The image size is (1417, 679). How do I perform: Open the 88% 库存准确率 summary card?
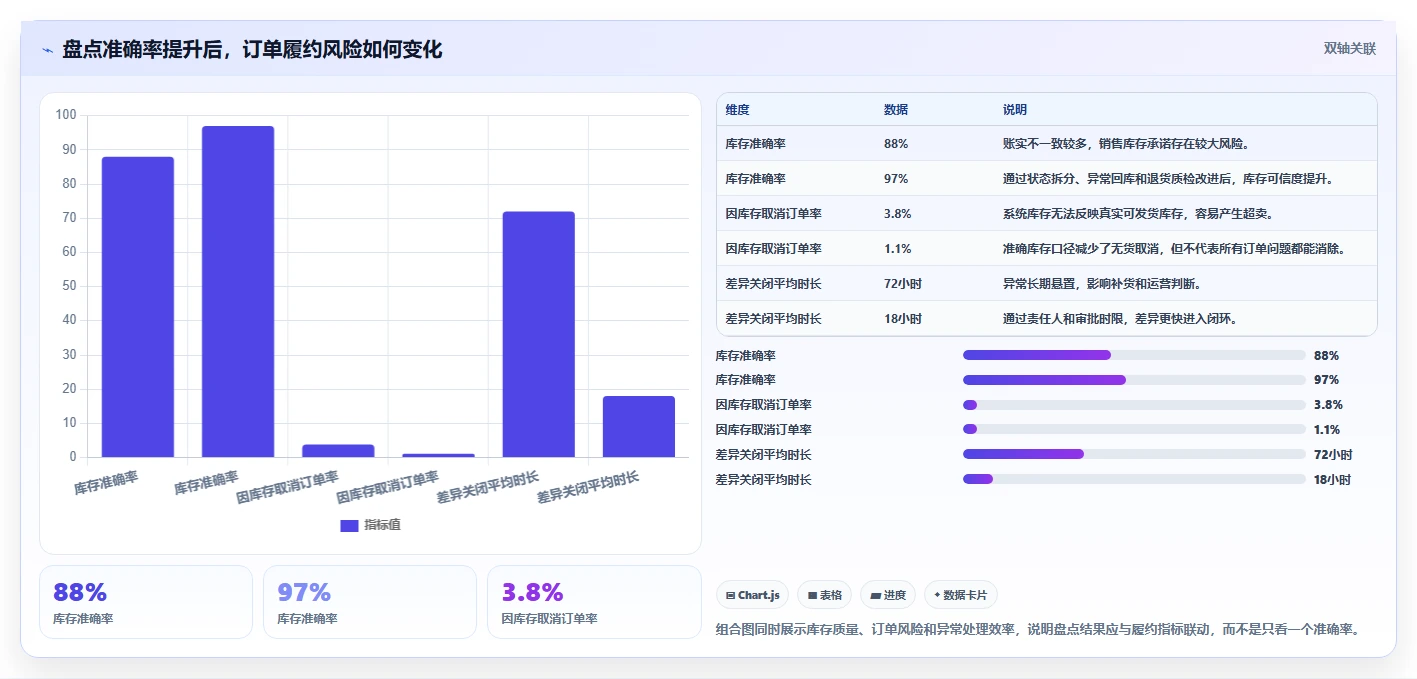pyautogui.click(x=146, y=601)
